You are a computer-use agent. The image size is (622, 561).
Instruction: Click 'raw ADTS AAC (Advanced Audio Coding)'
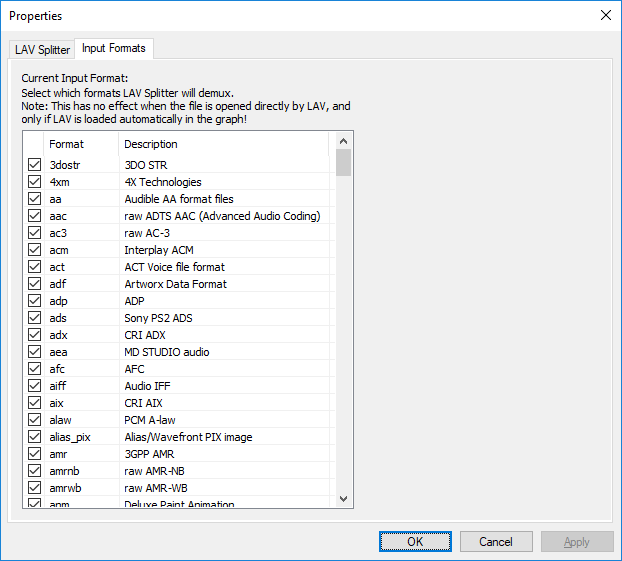(x=222, y=216)
